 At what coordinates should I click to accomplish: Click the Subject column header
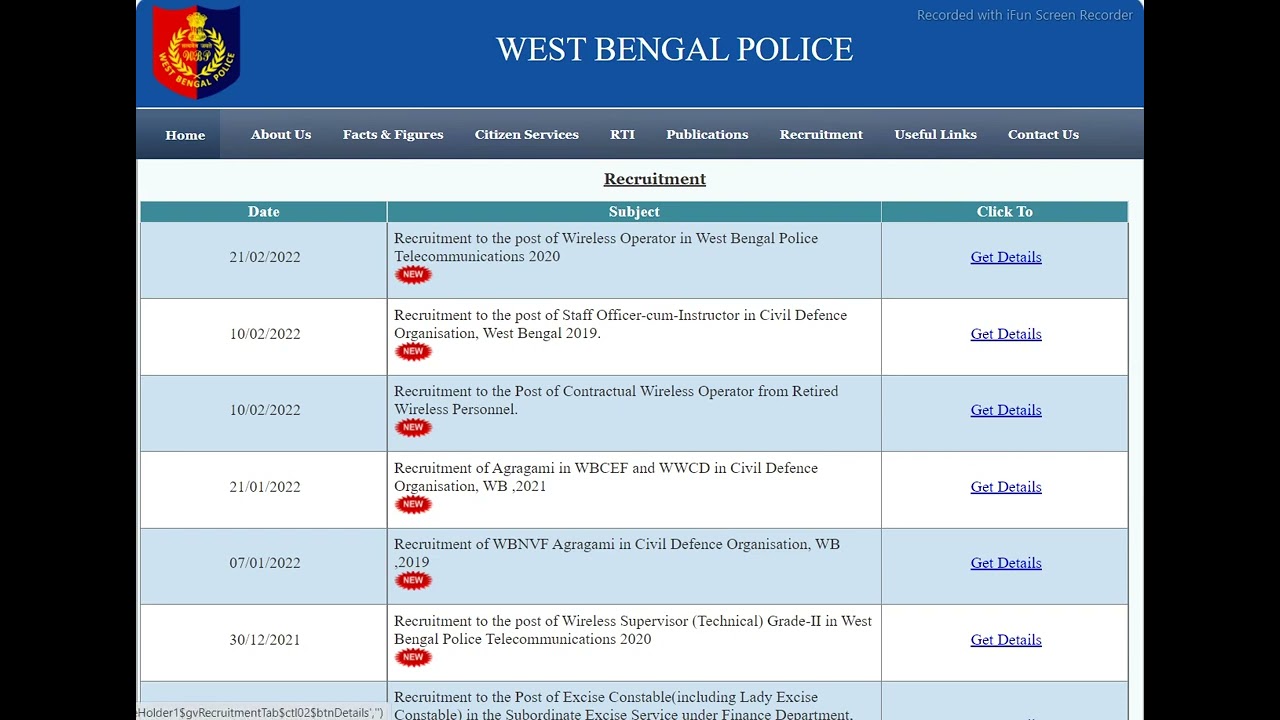(x=634, y=212)
